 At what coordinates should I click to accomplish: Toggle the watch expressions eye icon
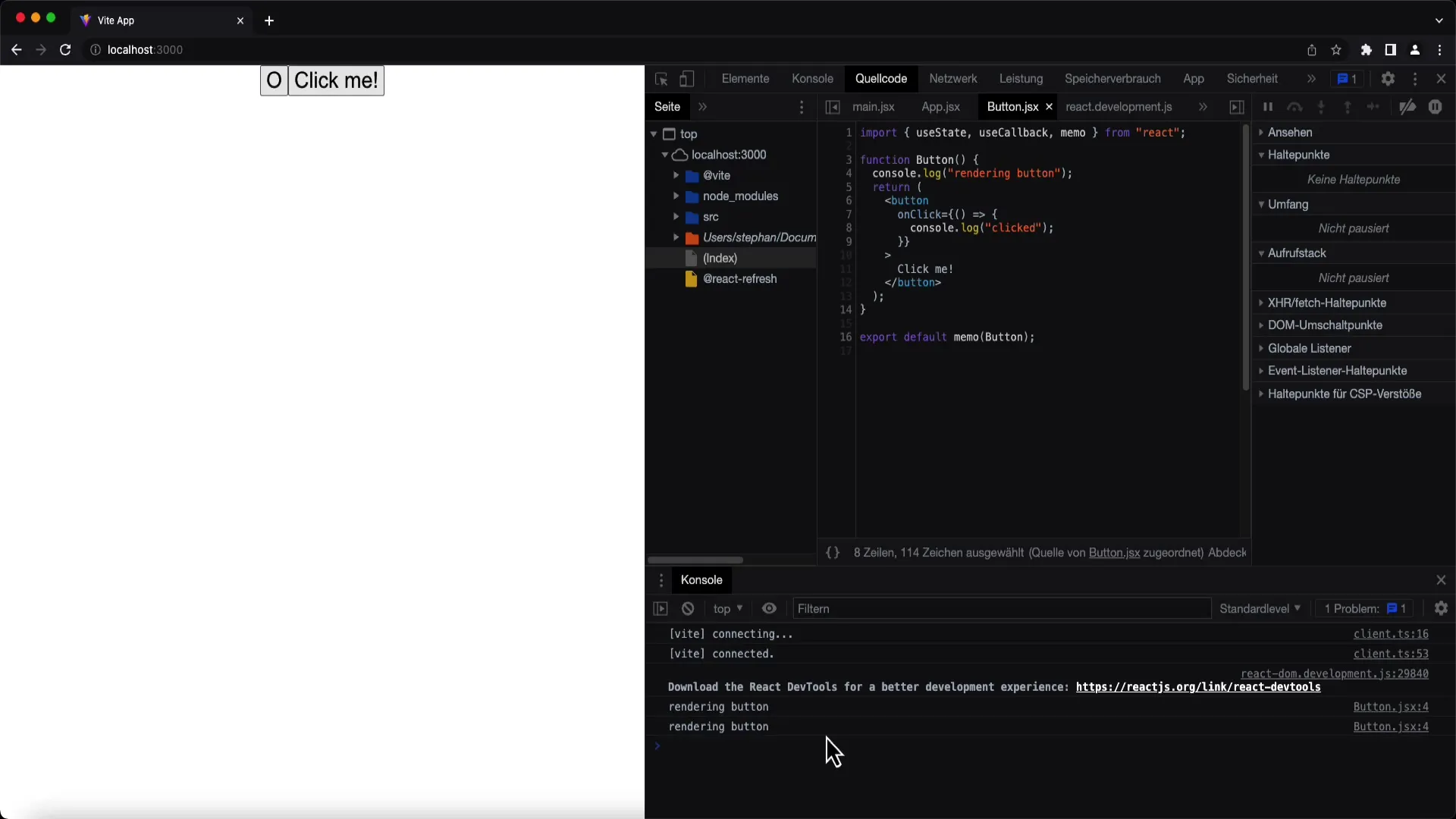click(768, 608)
